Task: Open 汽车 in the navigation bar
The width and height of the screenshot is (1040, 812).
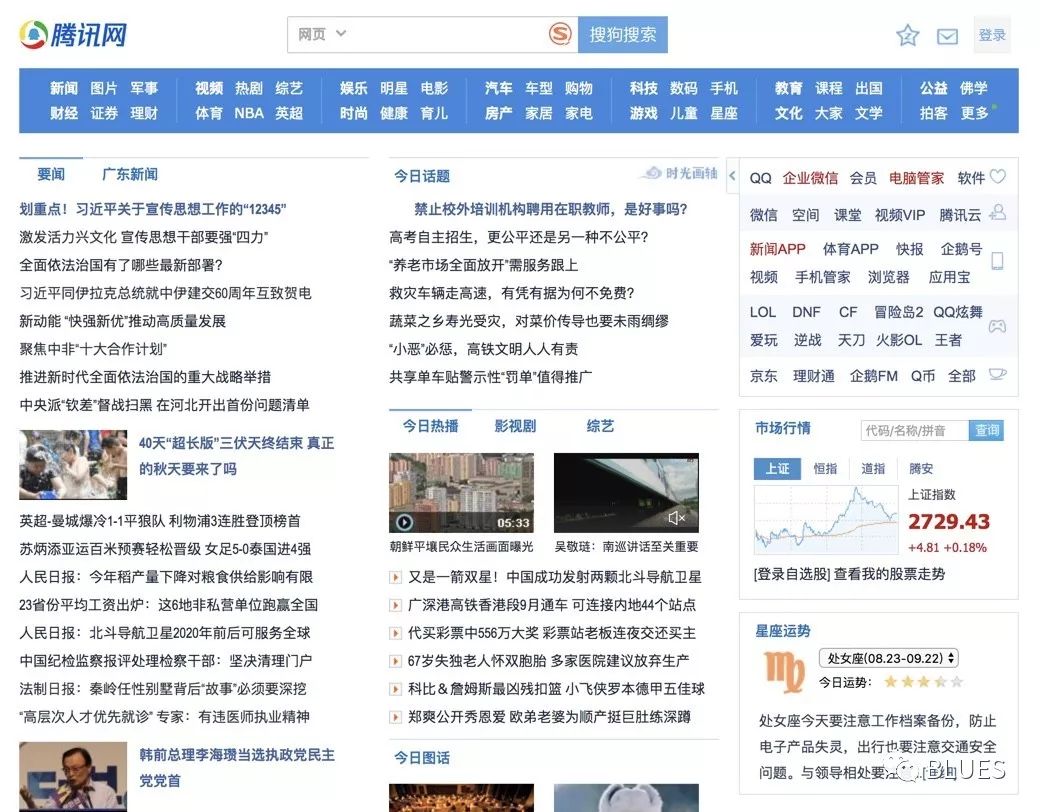Action: [499, 88]
